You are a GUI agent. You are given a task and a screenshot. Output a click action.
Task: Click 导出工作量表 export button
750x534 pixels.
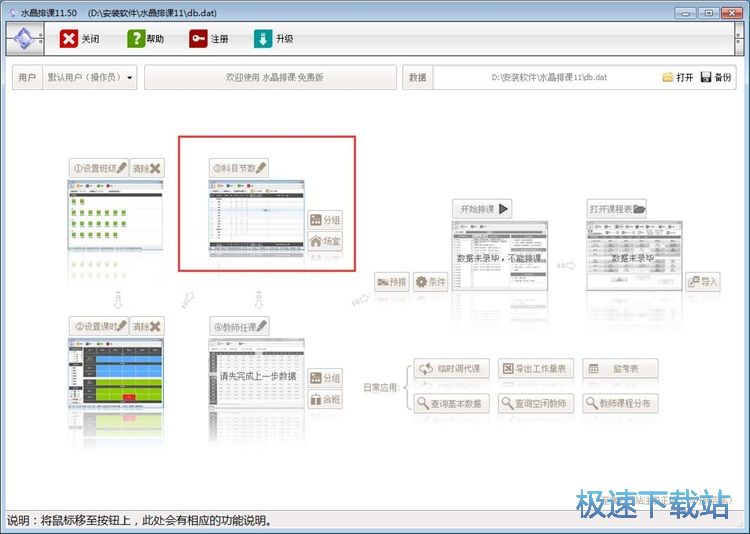[x=536, y=368]
